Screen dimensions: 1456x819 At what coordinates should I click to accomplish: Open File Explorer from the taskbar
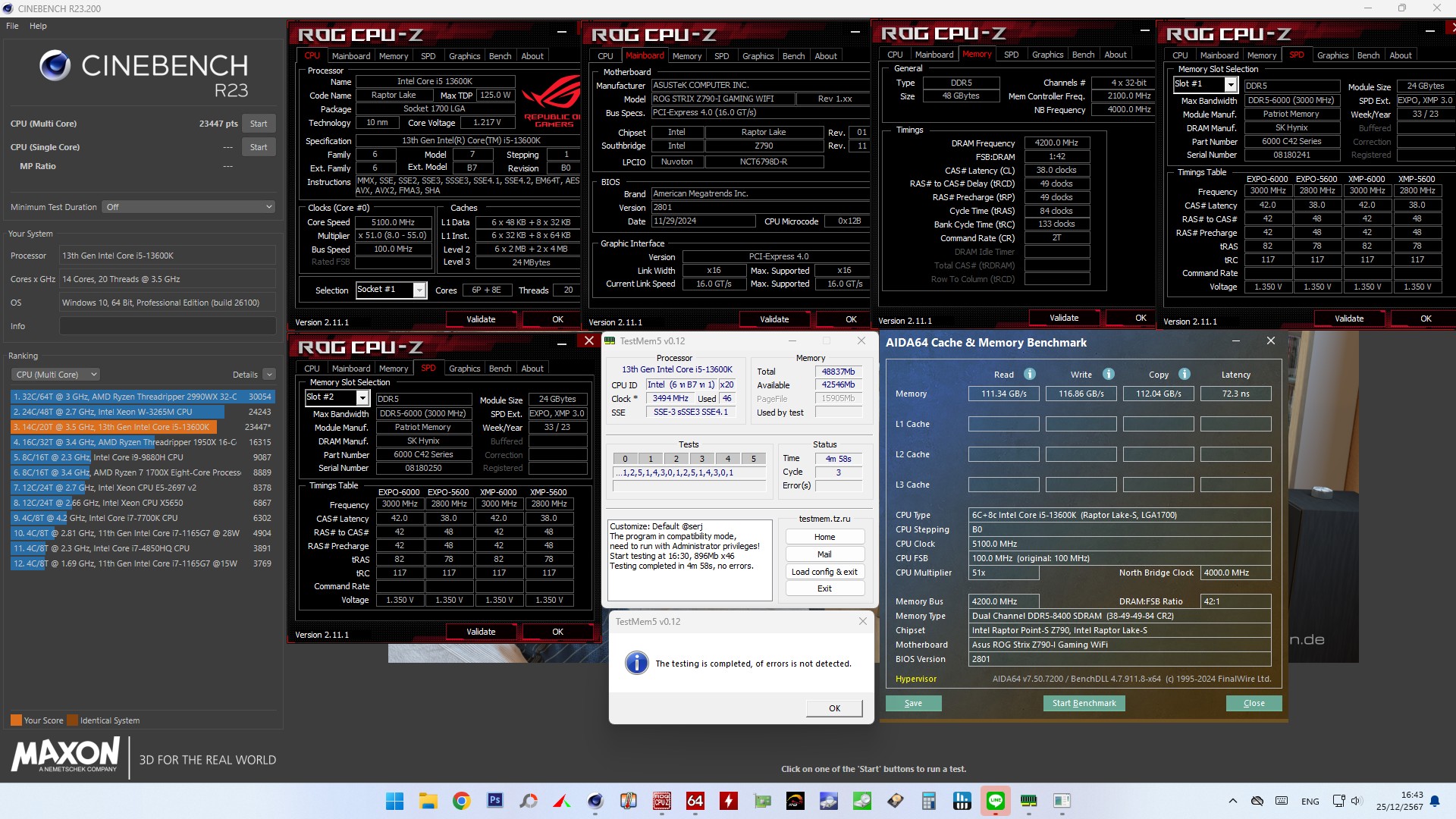tap(428, 801)
